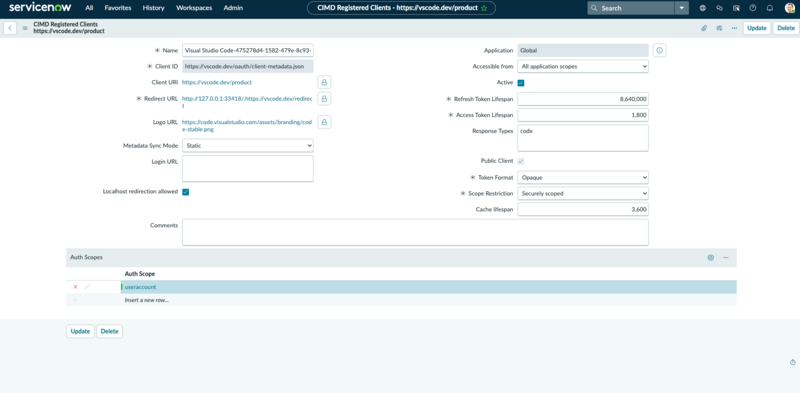
Task: Favorite the page with the star icon
Action: (484, 8)
